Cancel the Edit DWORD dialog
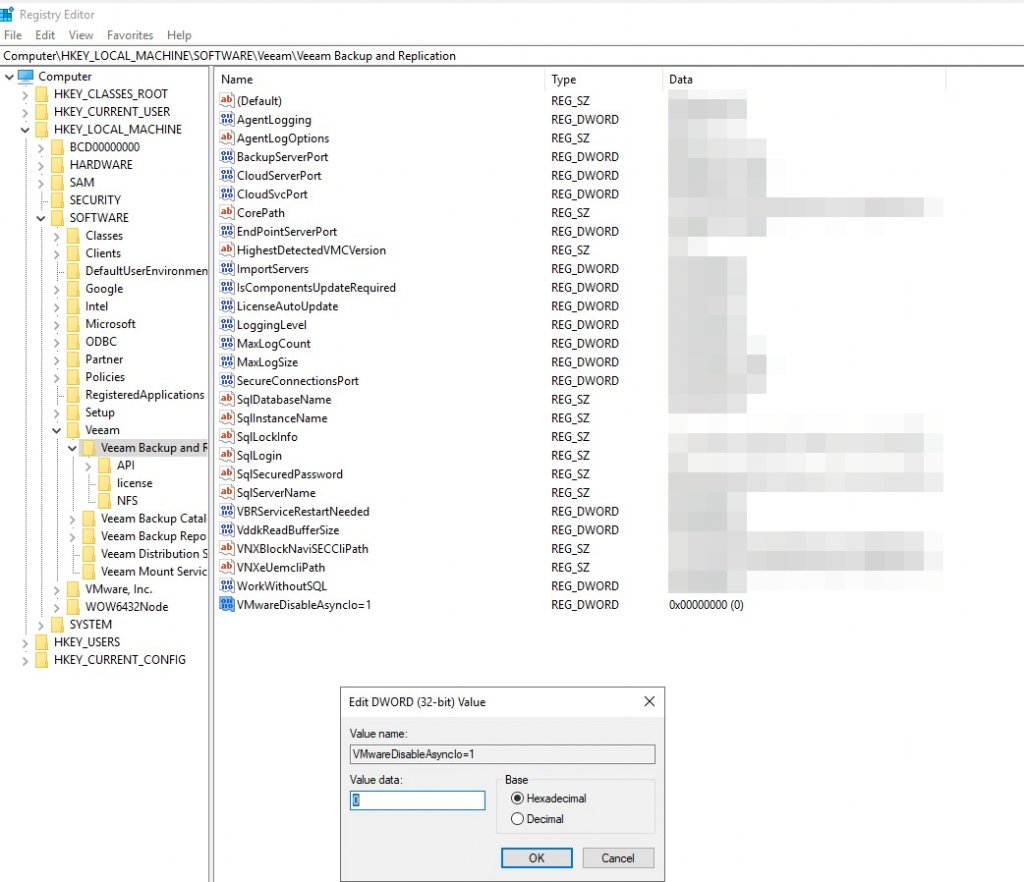The height and width of the screenshot is (882, 1024). click(618, 858)
